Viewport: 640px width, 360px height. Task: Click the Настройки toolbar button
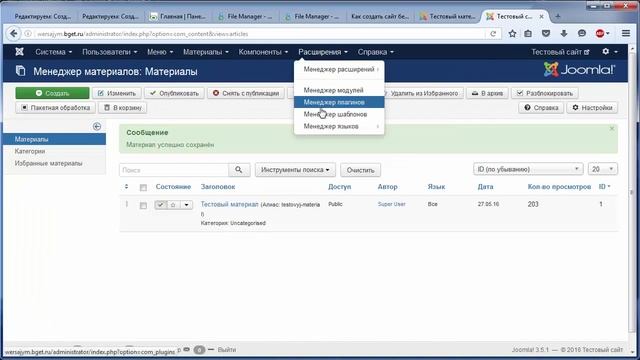click(x=592, y=108)
